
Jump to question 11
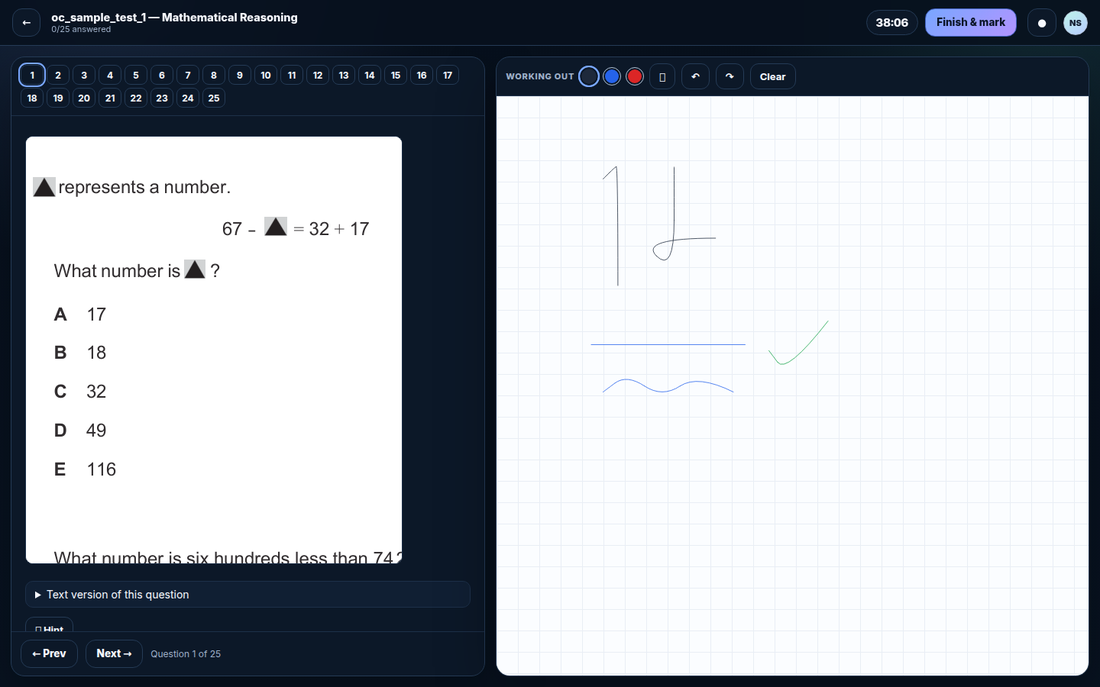[x=292, y=75]
